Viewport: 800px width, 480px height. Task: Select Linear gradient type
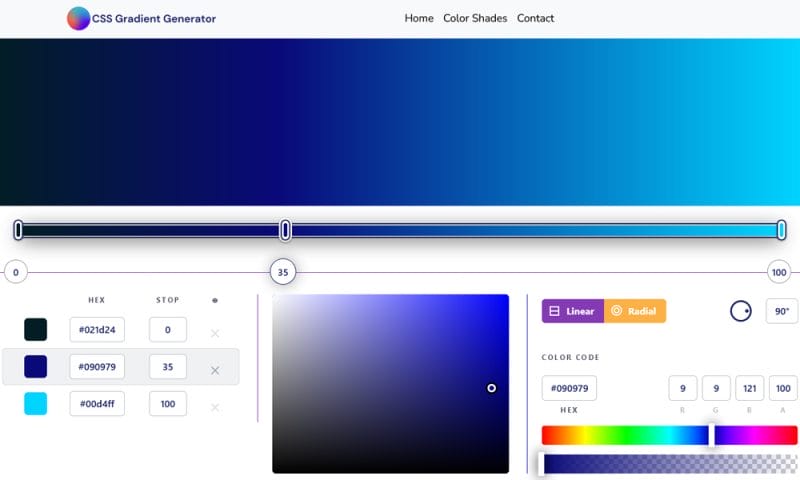(x=572, y=311)
